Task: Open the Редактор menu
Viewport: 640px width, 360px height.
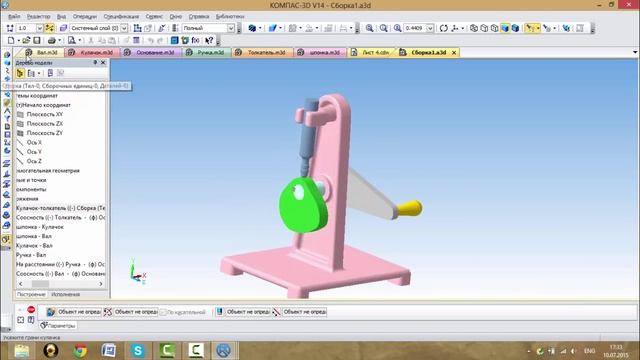Action: [38, 16]
